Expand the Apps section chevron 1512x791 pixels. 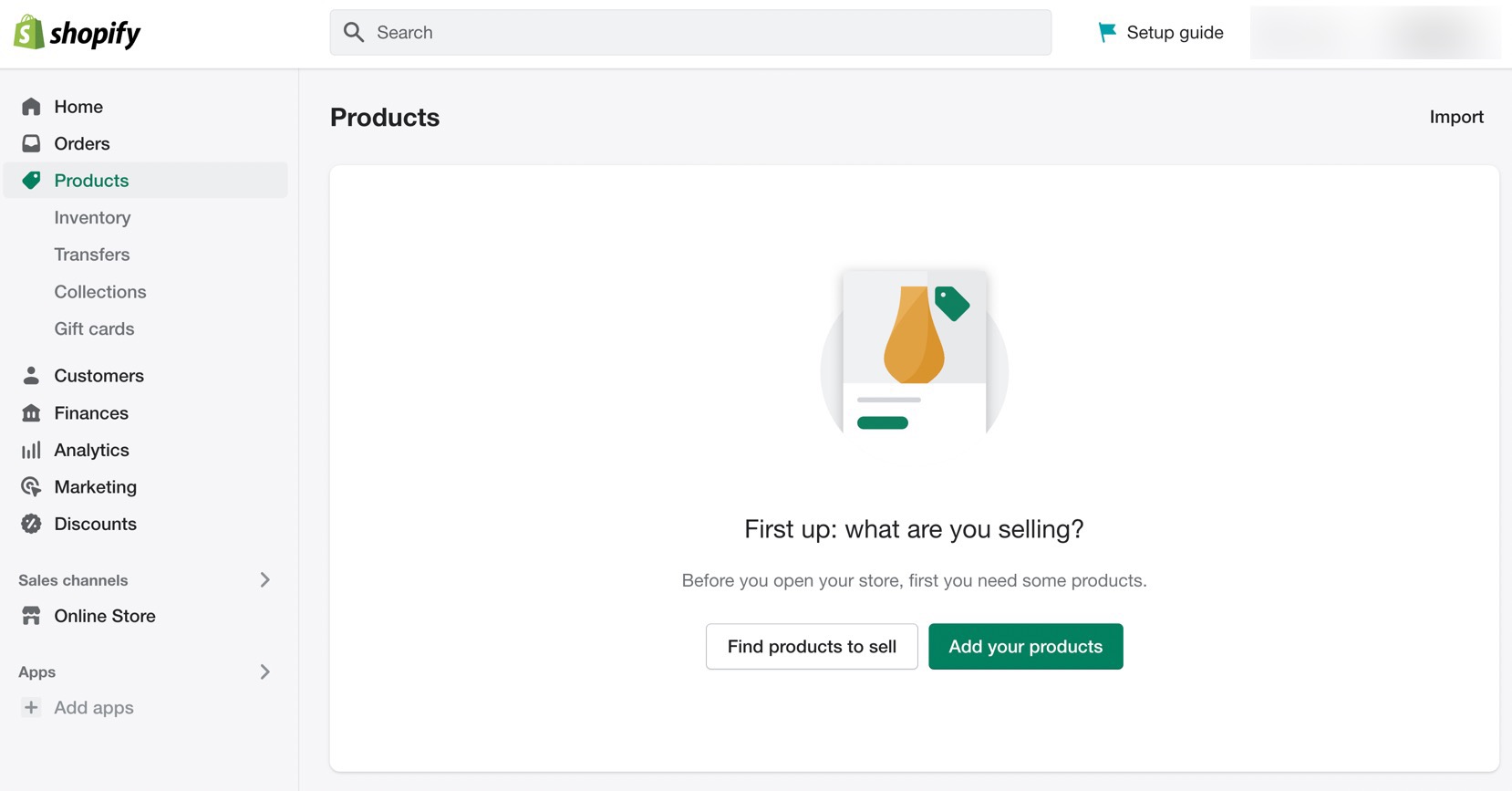tap(264, 672)
